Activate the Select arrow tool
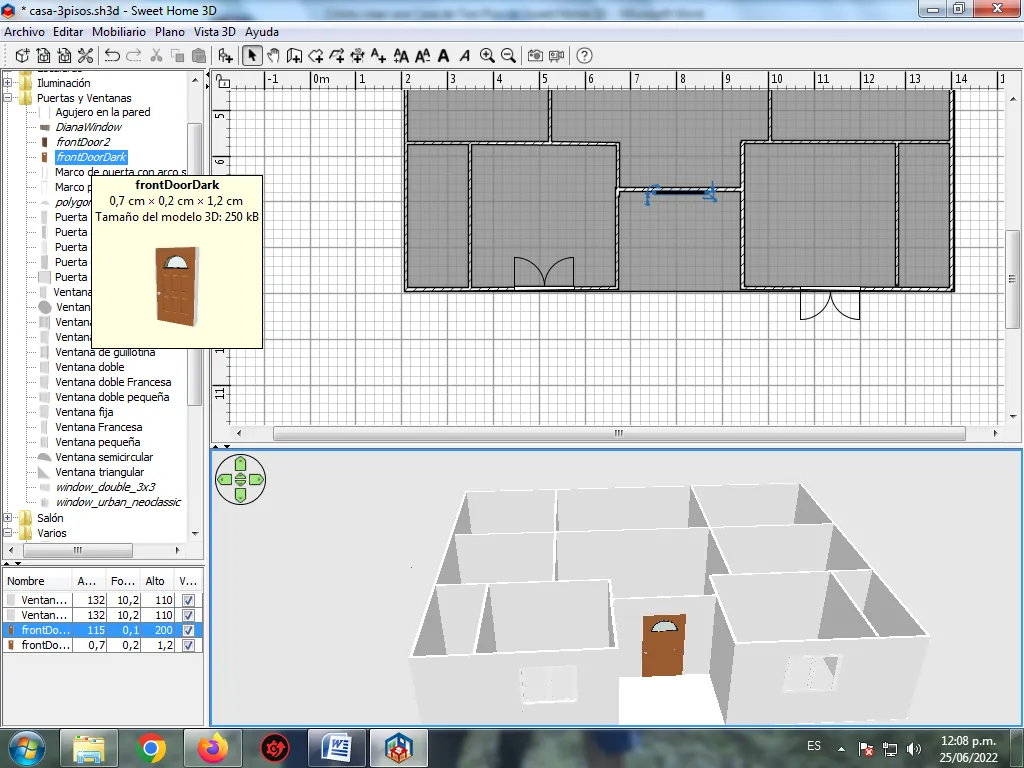The width and height of the screenshot is (1024, 768). pos(252,56)
